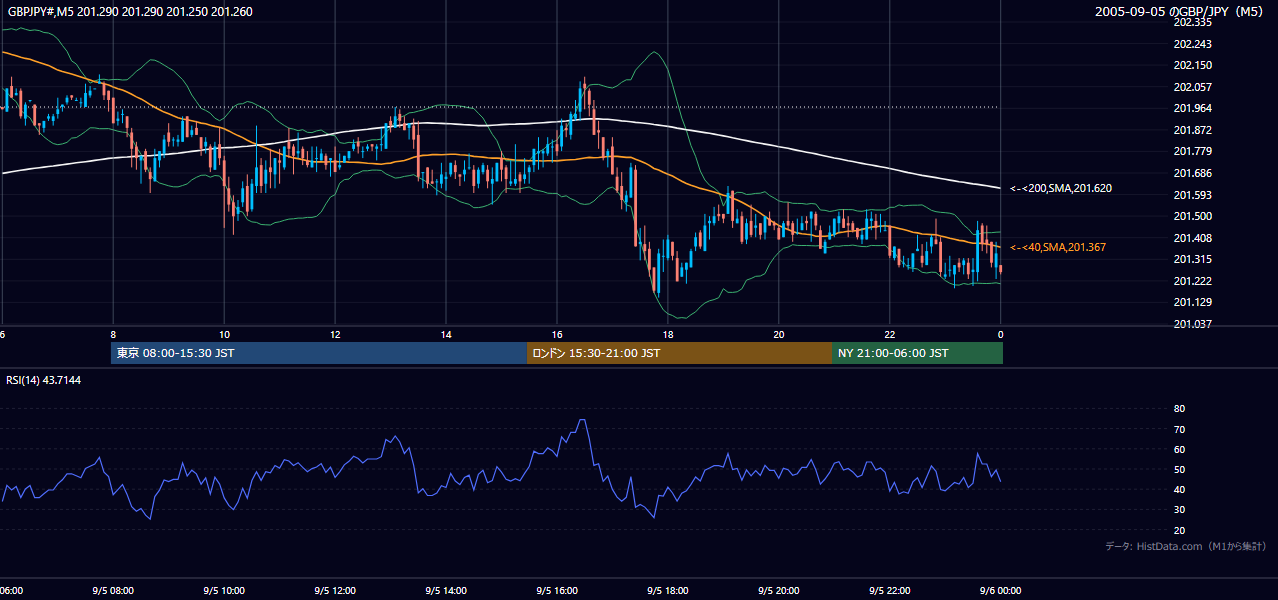Screen dimensions: 1278x600
Task: Click bottom time label 9/5 20:00
Action: click(779, 590)
